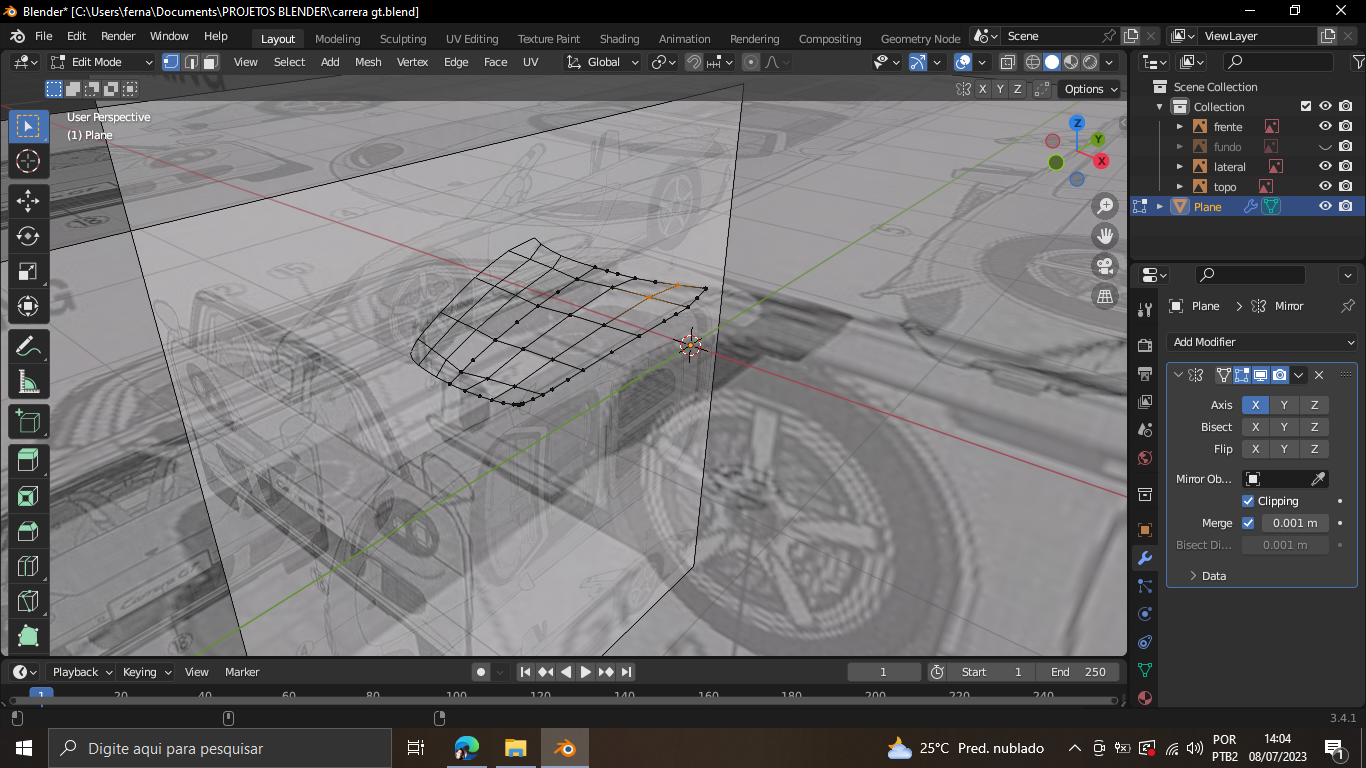The height and width of the screenshot is (768, 1366).
Task: Activate the Annotate pencil tool
Action: [x=28, y=347]
